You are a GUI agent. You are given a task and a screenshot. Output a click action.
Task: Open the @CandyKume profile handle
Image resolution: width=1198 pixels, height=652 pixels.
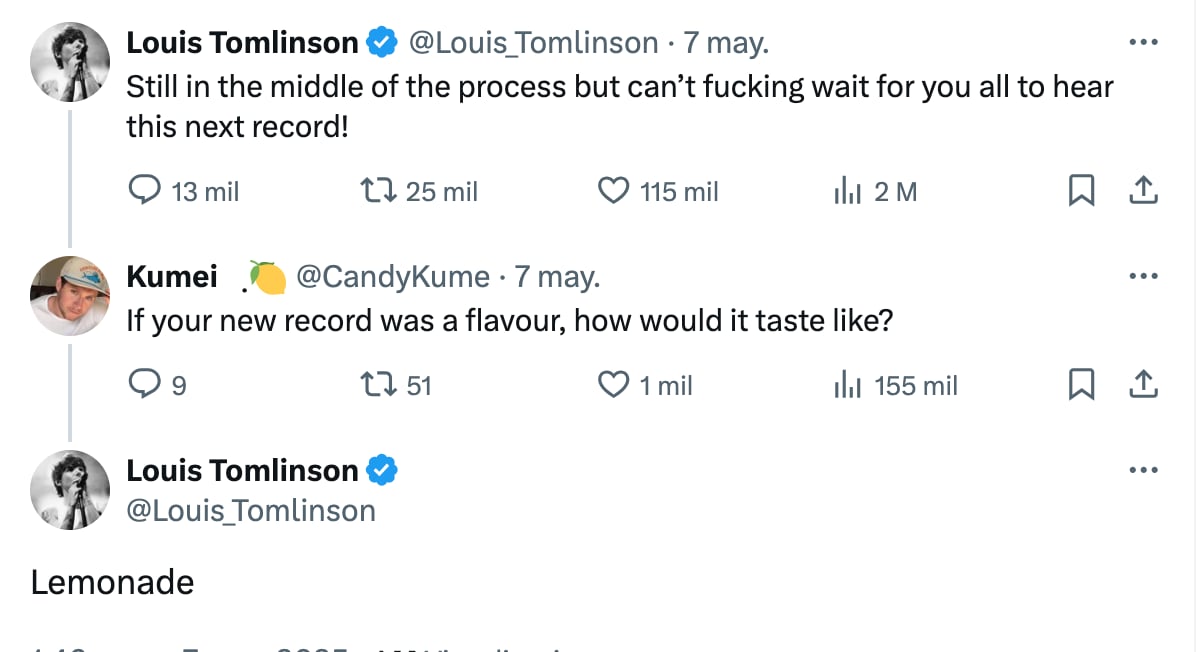pyautogui.click(x=392, y=277)
